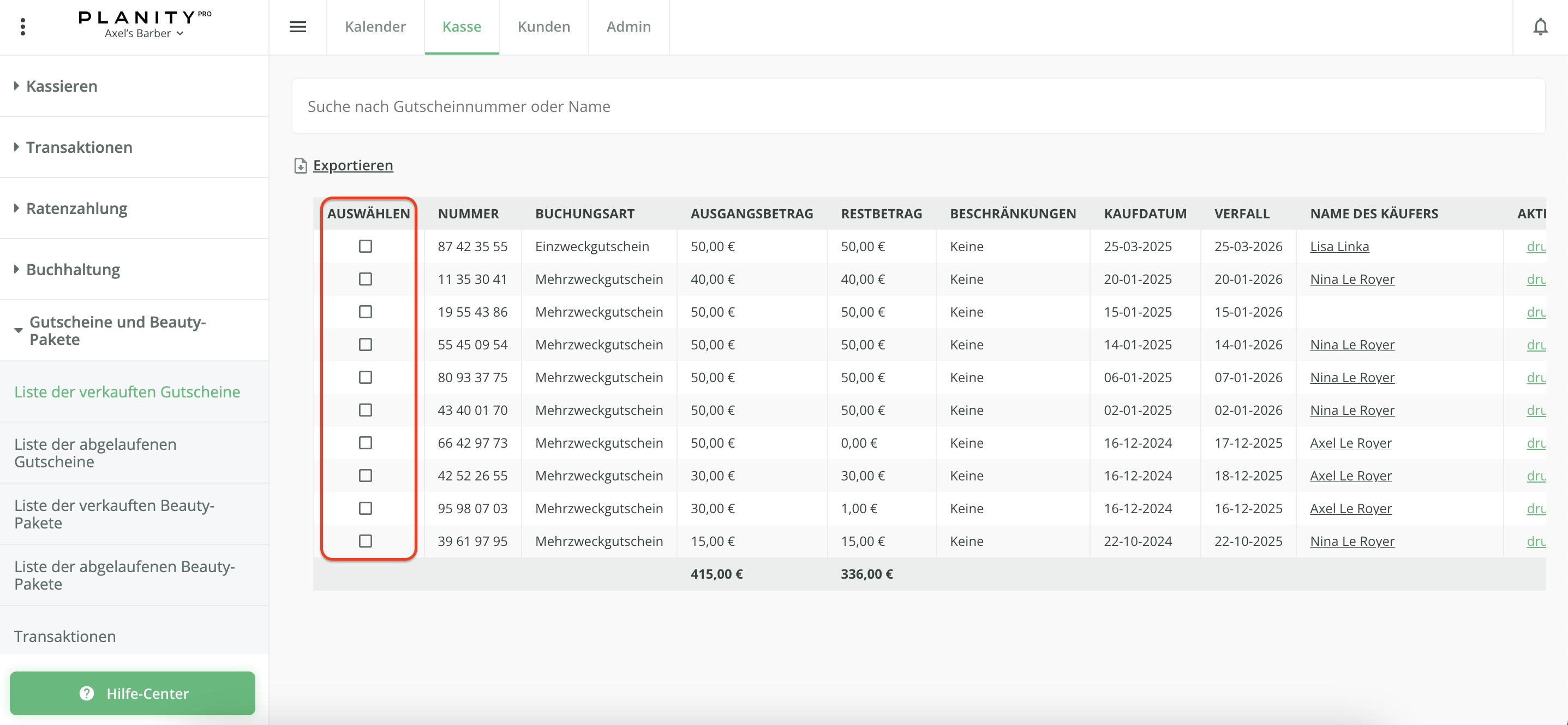Expand the Buchhaltung section
This screenshot has width=1568, height=725.
pos(73,269)
